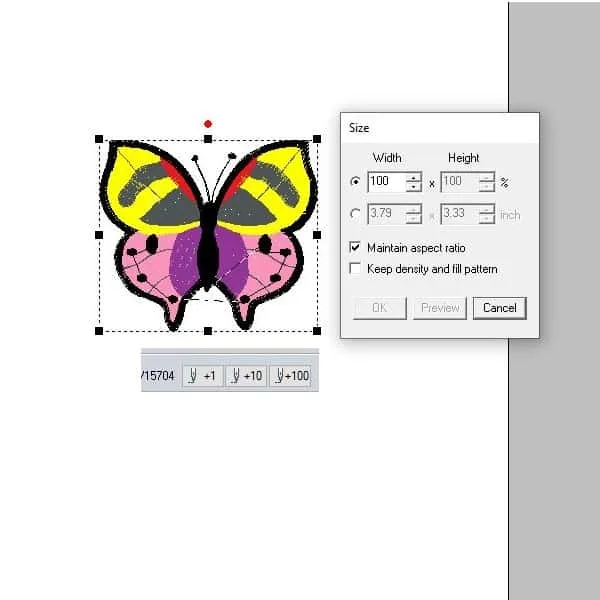The width and height of the screenshot is (600, 600).
Task: Increase Width percent with up spinner arrow
Action: click(413, 178)
